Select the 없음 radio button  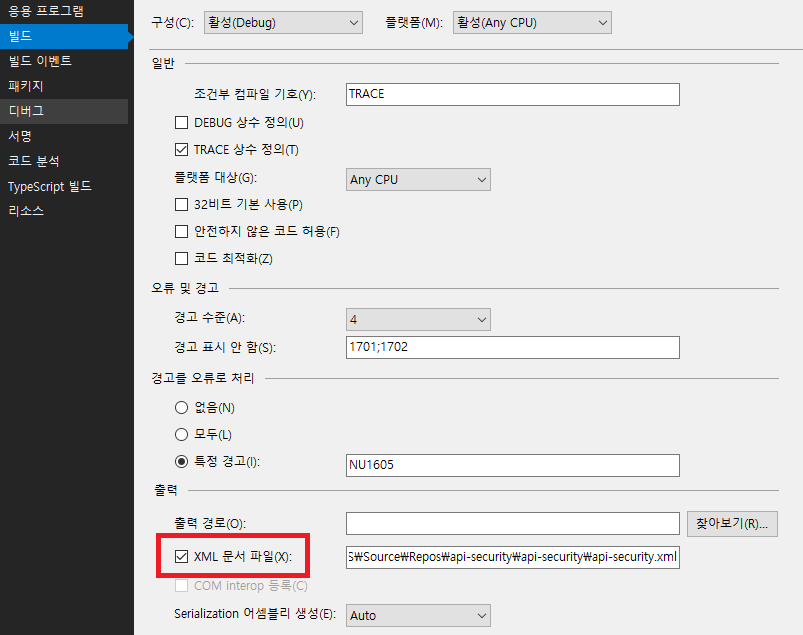181,408
